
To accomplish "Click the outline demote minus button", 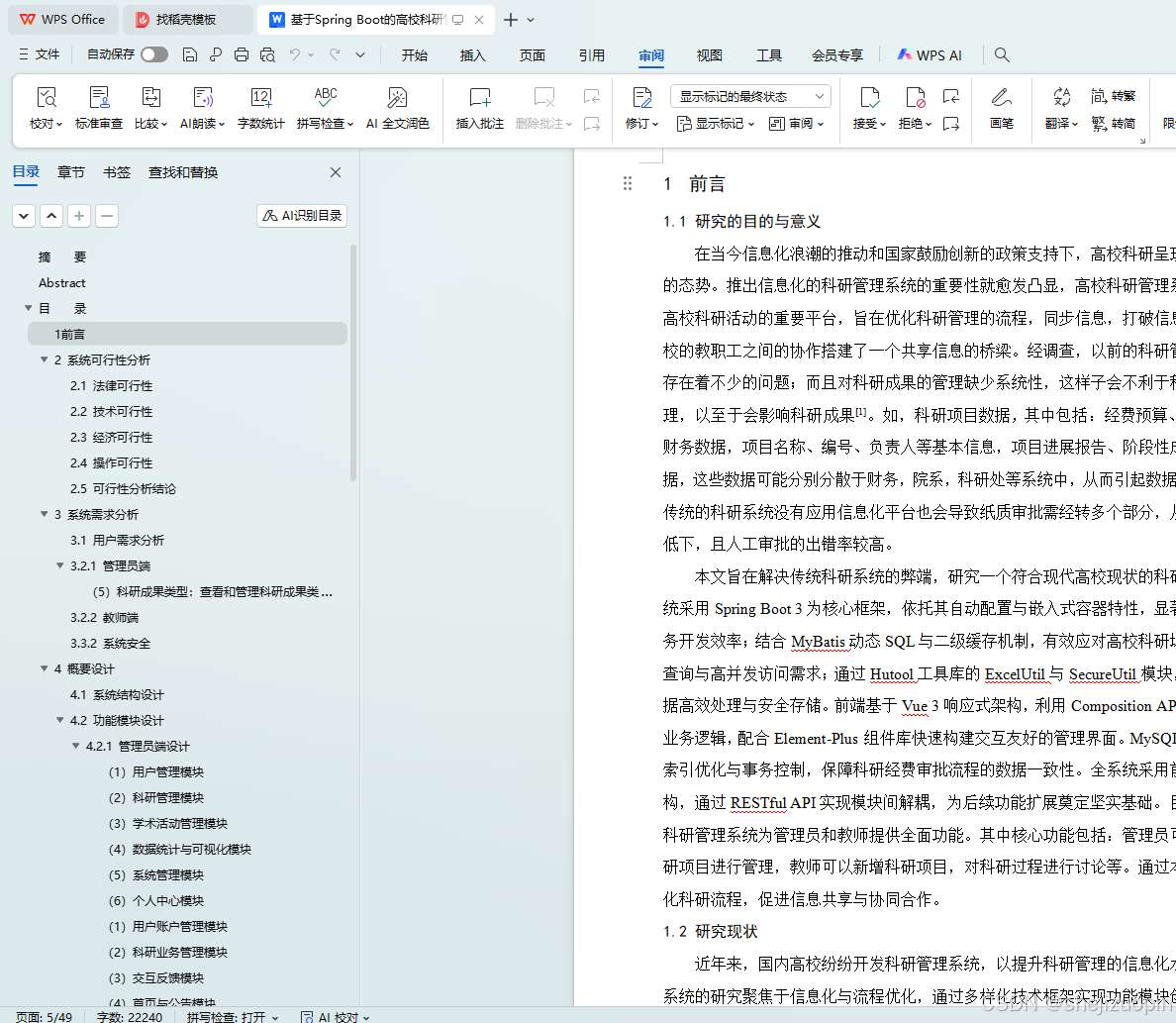I will click(107, 216).
